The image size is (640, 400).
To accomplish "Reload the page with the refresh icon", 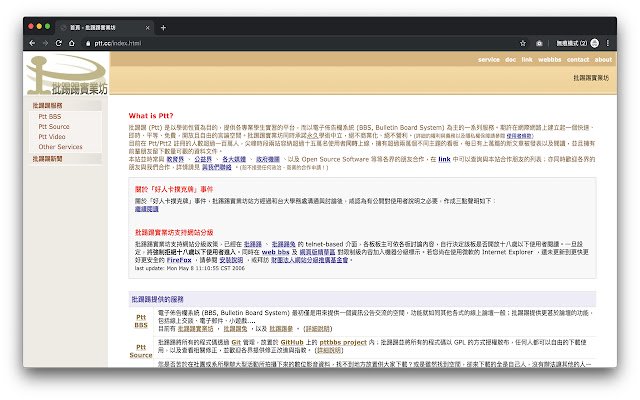I will pos(58,43).
